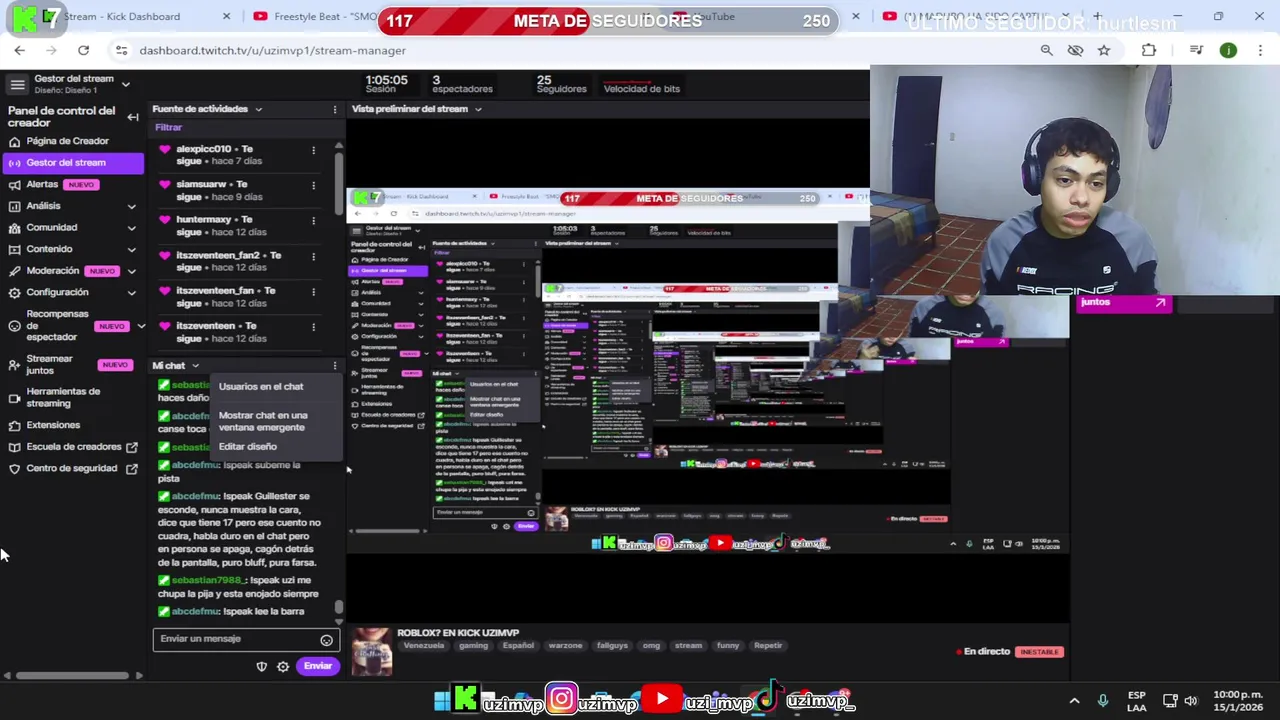Viewport: 1280px width, 720px height.
Task: Expand the Comunidad section chevron
Action: click(131, 228)
